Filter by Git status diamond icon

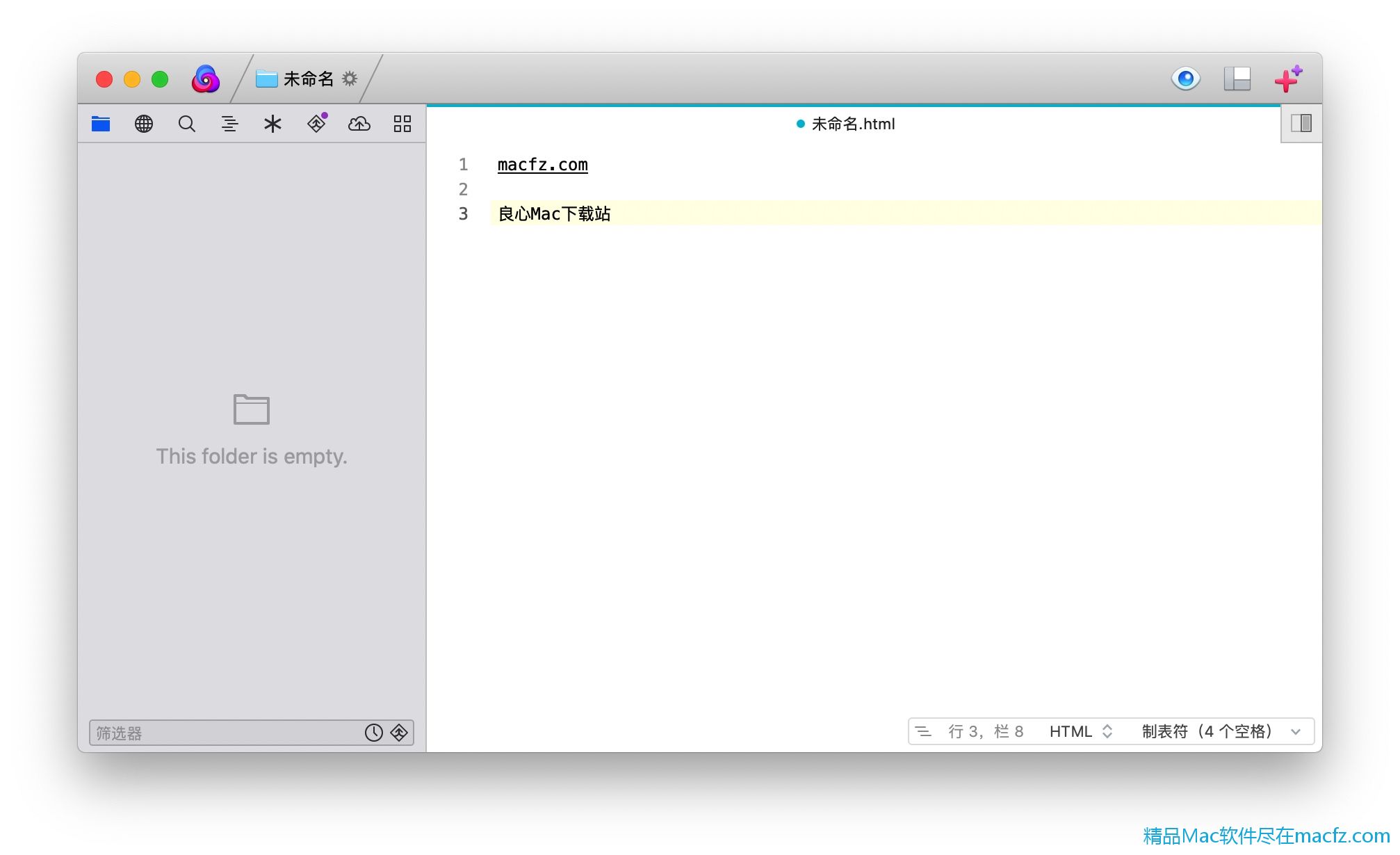pos(399,733)
